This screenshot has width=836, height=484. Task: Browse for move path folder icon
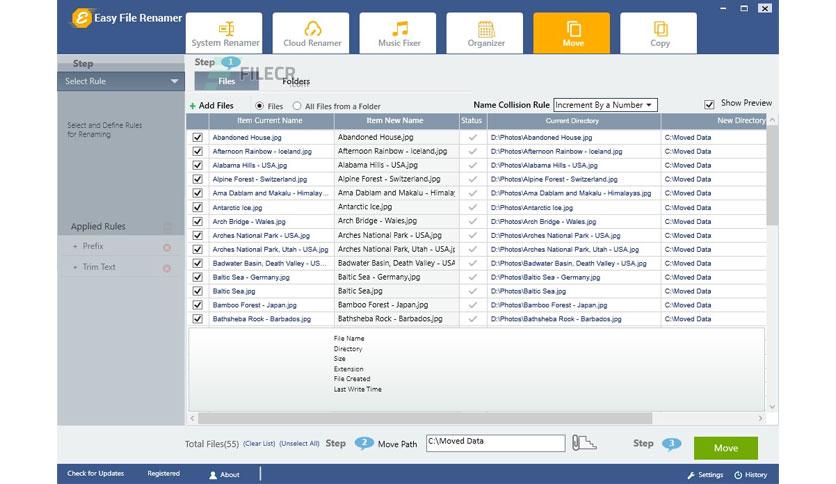coord(584,443)
